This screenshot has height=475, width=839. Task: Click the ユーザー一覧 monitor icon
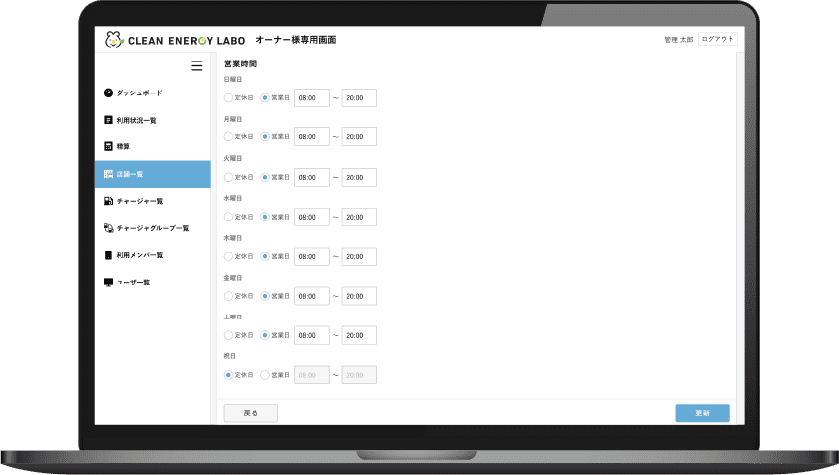pos(108,282)
